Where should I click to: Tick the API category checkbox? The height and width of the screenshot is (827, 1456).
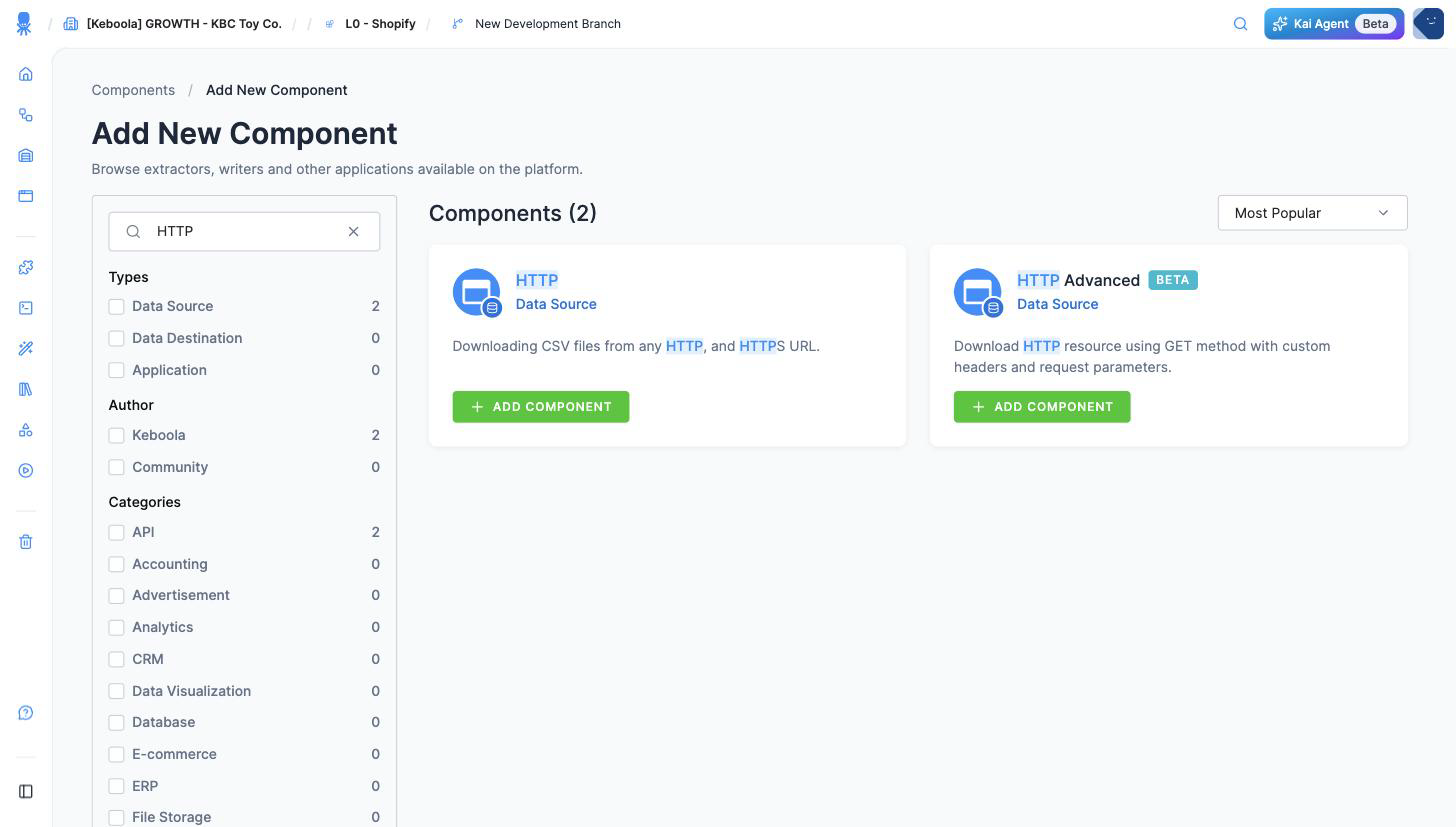[x=117, y=533]
